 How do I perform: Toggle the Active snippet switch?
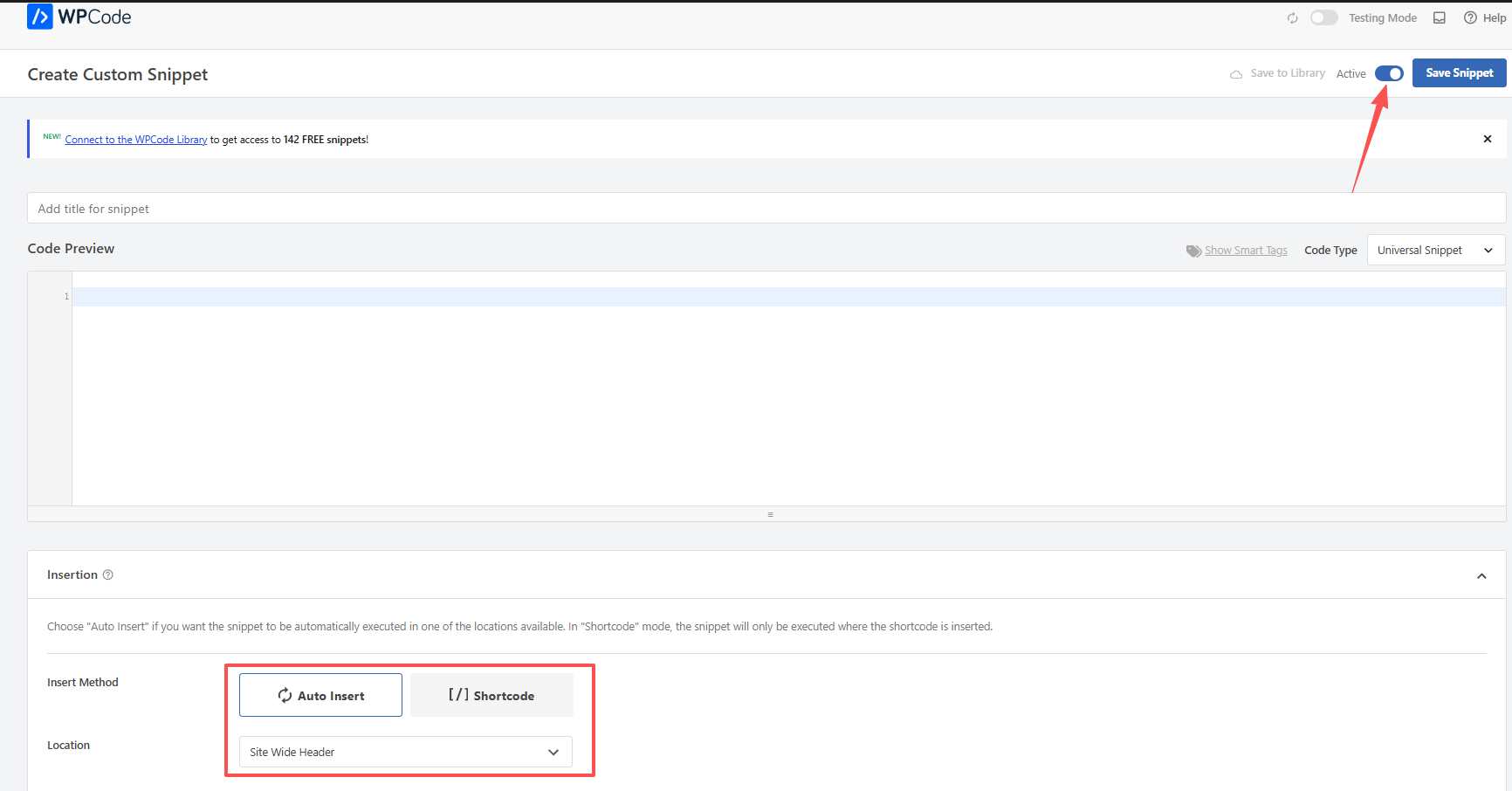click(x=1389, y=73)
